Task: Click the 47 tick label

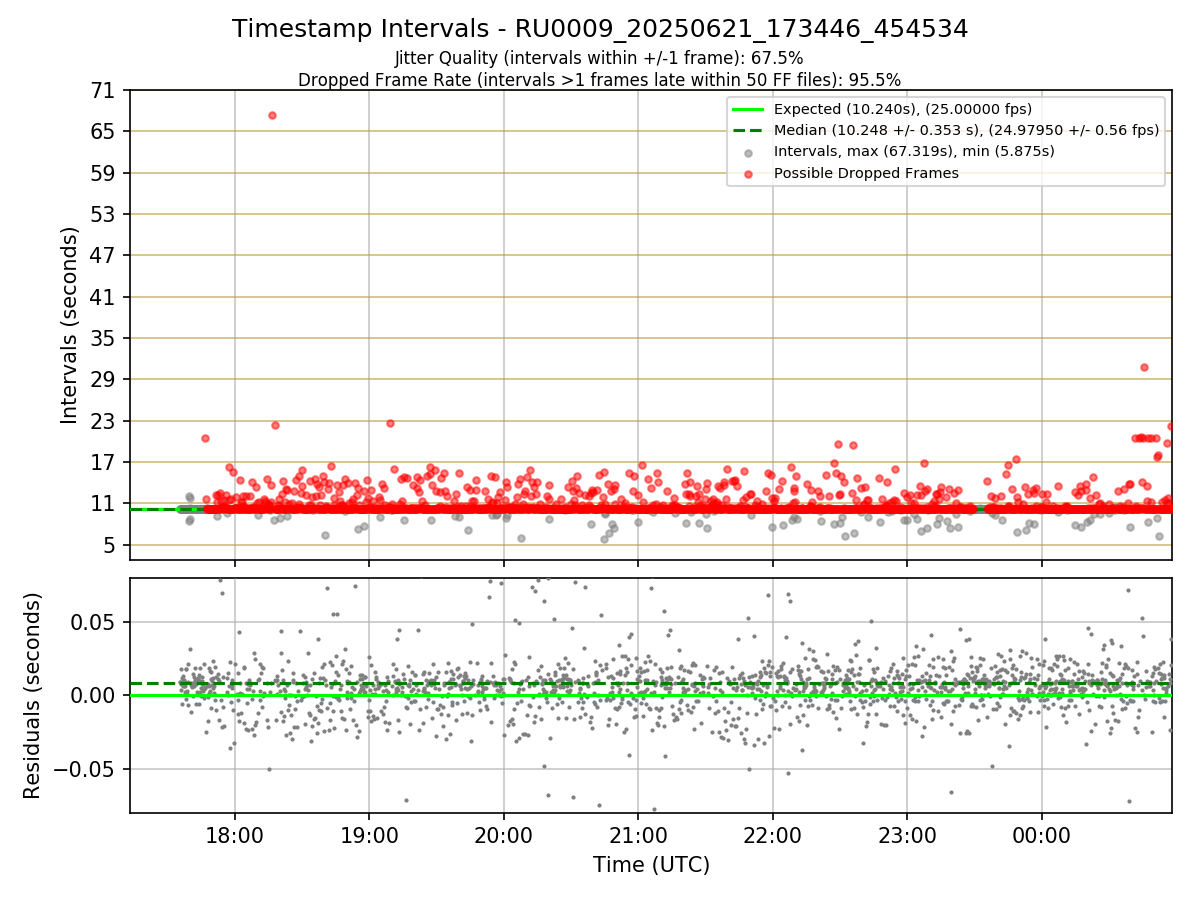Action: [x=104, y=255]
